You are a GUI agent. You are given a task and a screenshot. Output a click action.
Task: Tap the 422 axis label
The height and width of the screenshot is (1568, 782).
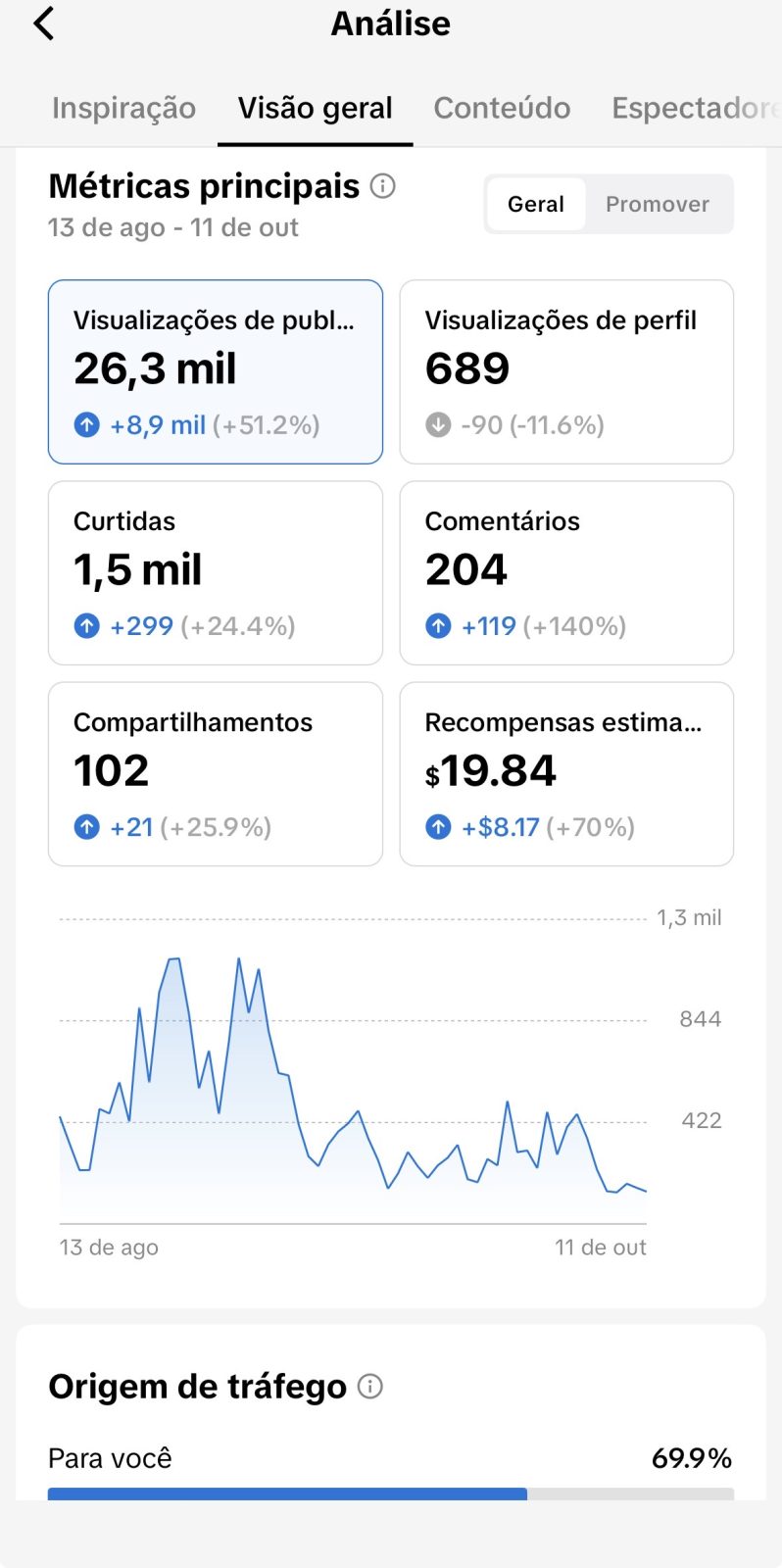(702, 1121)
